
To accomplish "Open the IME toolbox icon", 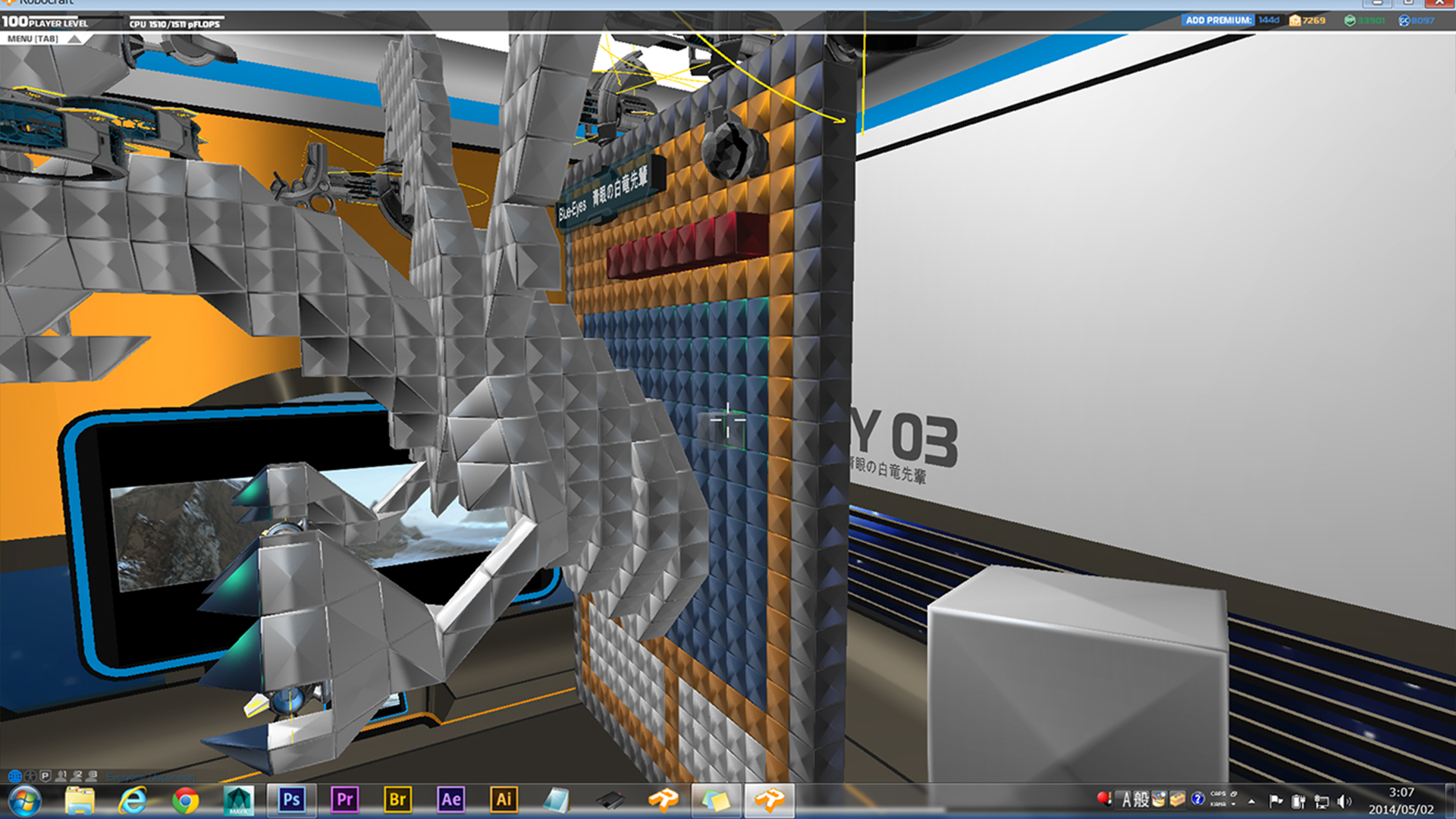I will pos(1178,799).
